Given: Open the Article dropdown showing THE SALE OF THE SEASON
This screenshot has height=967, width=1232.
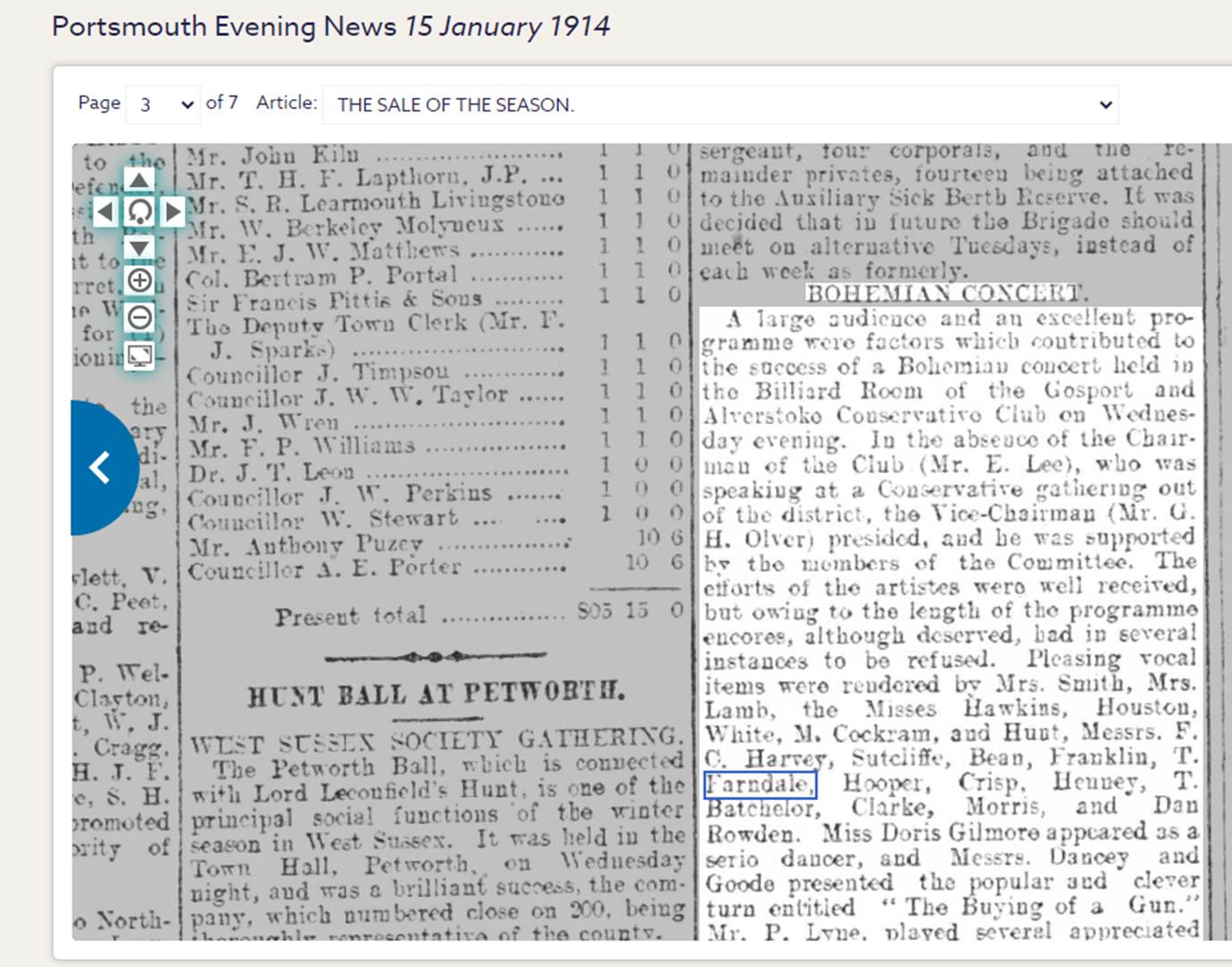Looking at the screenshot, I should (x=720, y=104).
